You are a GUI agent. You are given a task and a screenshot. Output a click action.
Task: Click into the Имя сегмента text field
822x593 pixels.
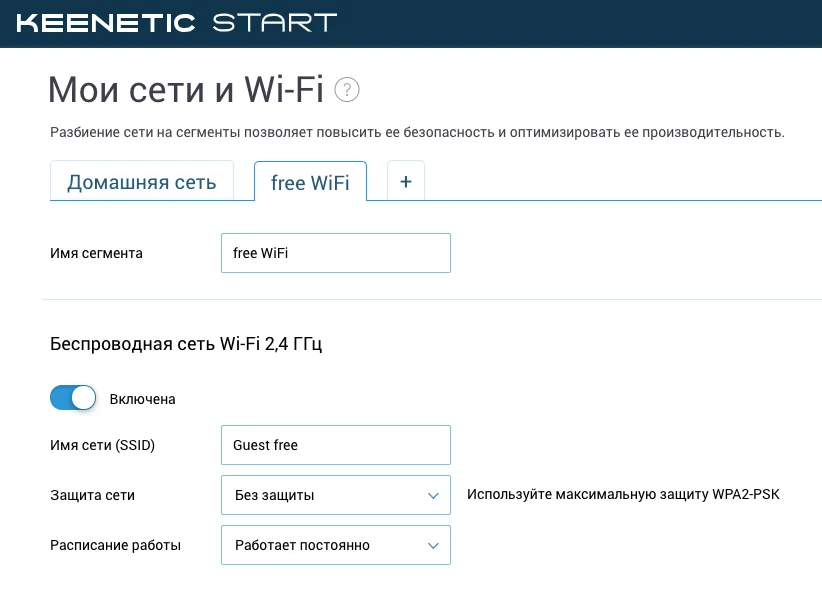pyautogui.click(x=336, y=253)
